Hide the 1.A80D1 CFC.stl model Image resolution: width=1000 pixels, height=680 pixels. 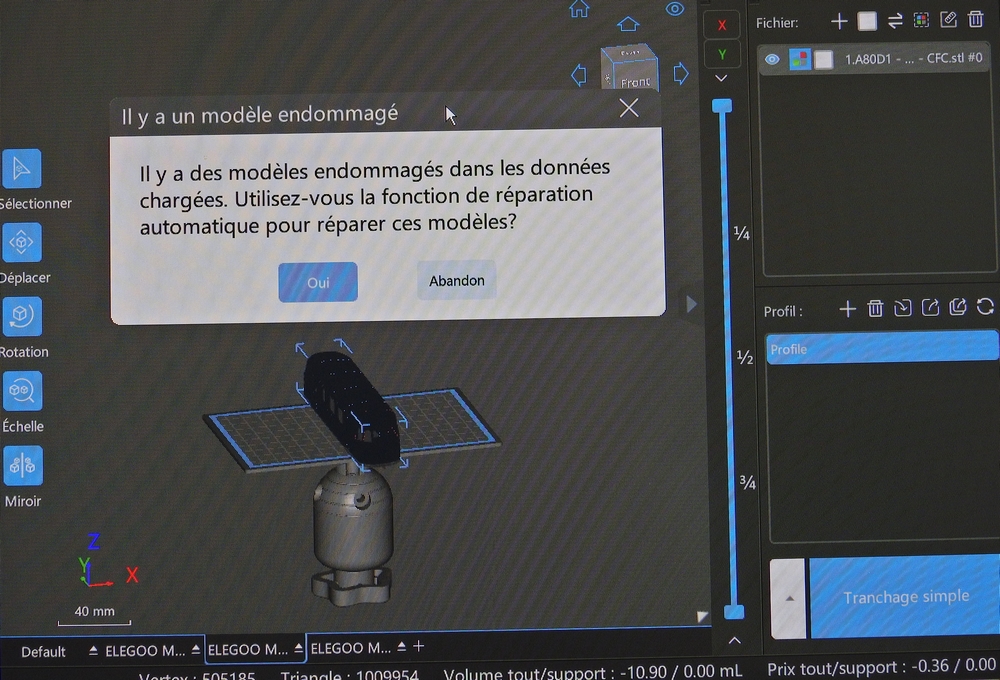point(772,59)
